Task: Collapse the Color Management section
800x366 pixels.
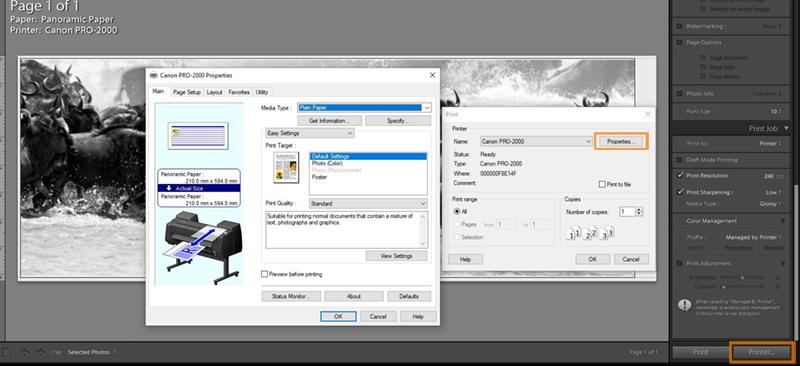Action: [x=783, y=221]
